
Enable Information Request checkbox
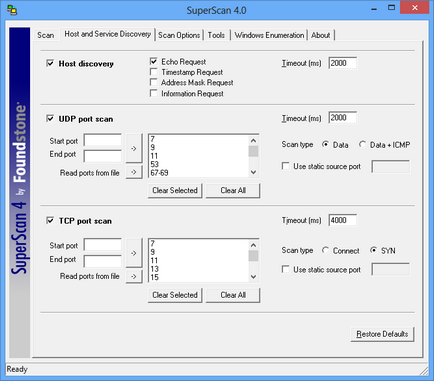click(x=154, y=93)
